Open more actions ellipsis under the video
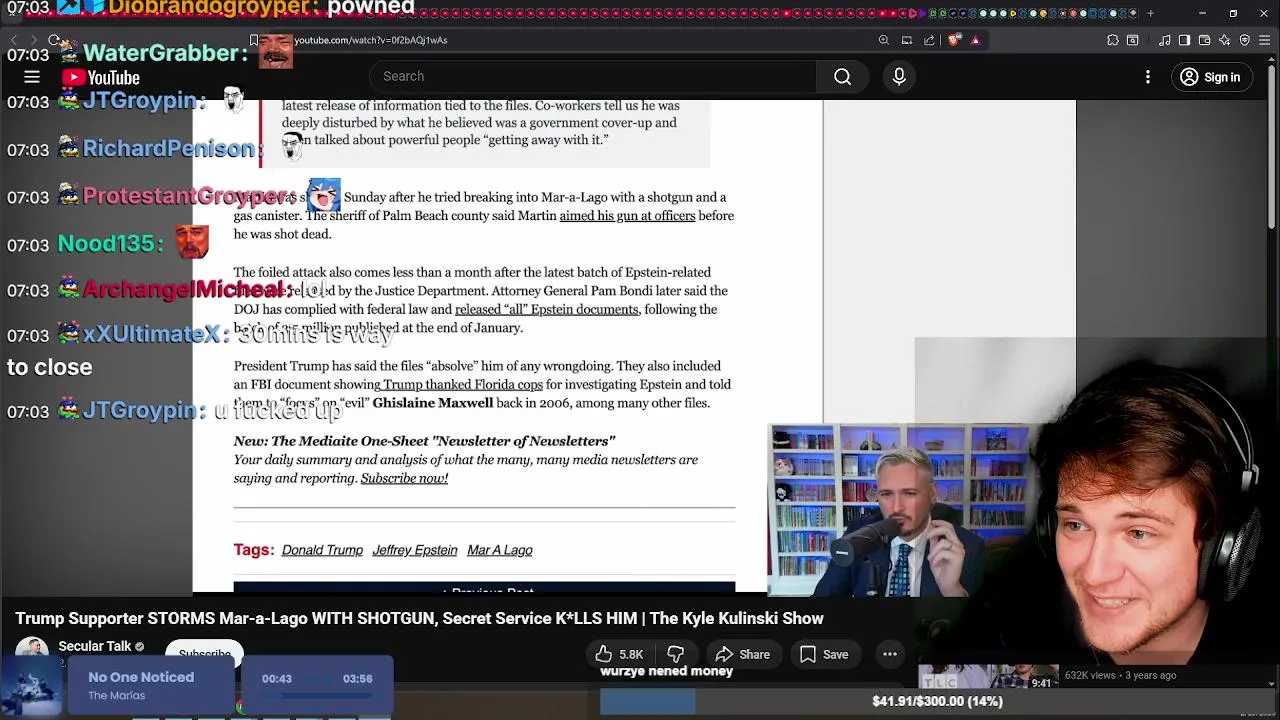 coord(889,654)
